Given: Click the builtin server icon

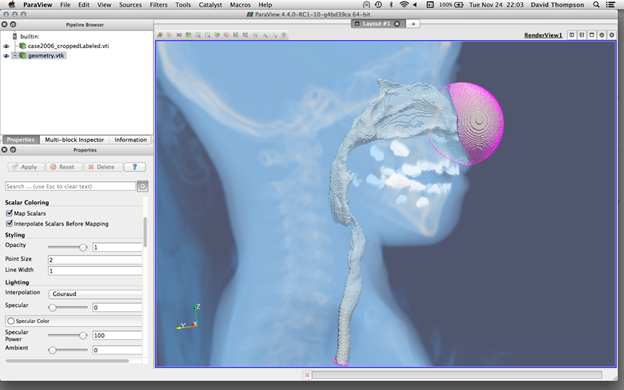Looking at the screenshot, I should pyautogui.click(x=15, y=36).
